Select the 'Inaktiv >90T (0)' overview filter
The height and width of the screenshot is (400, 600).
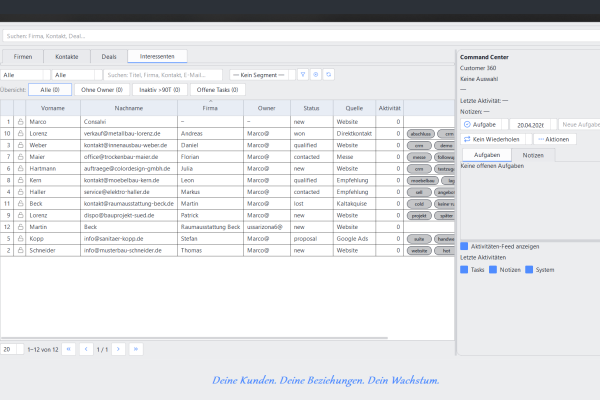(x=160, y=90)
